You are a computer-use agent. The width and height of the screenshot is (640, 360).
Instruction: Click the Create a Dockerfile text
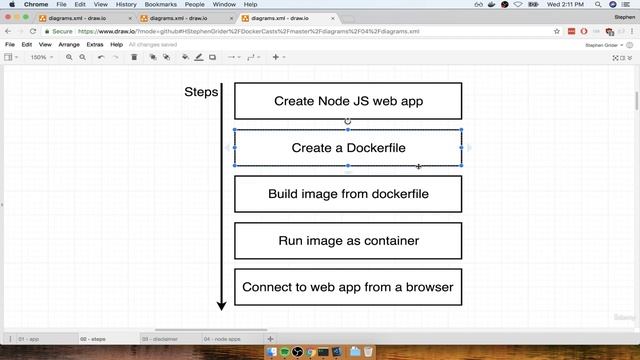tap(348, 148)
